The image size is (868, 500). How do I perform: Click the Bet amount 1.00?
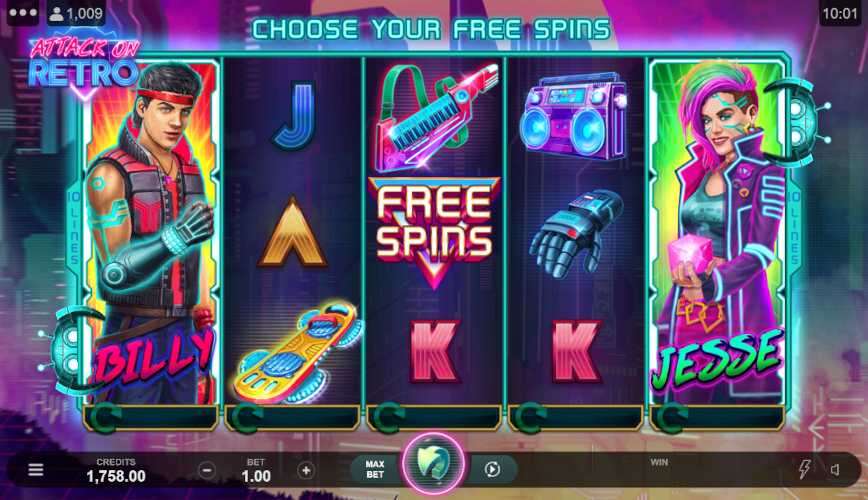pyautogui.click(x=256, y=476)
